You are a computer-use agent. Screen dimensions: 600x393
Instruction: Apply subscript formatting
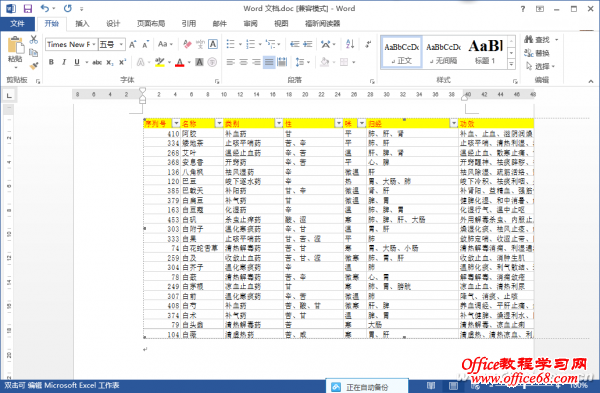pos(110,62)
